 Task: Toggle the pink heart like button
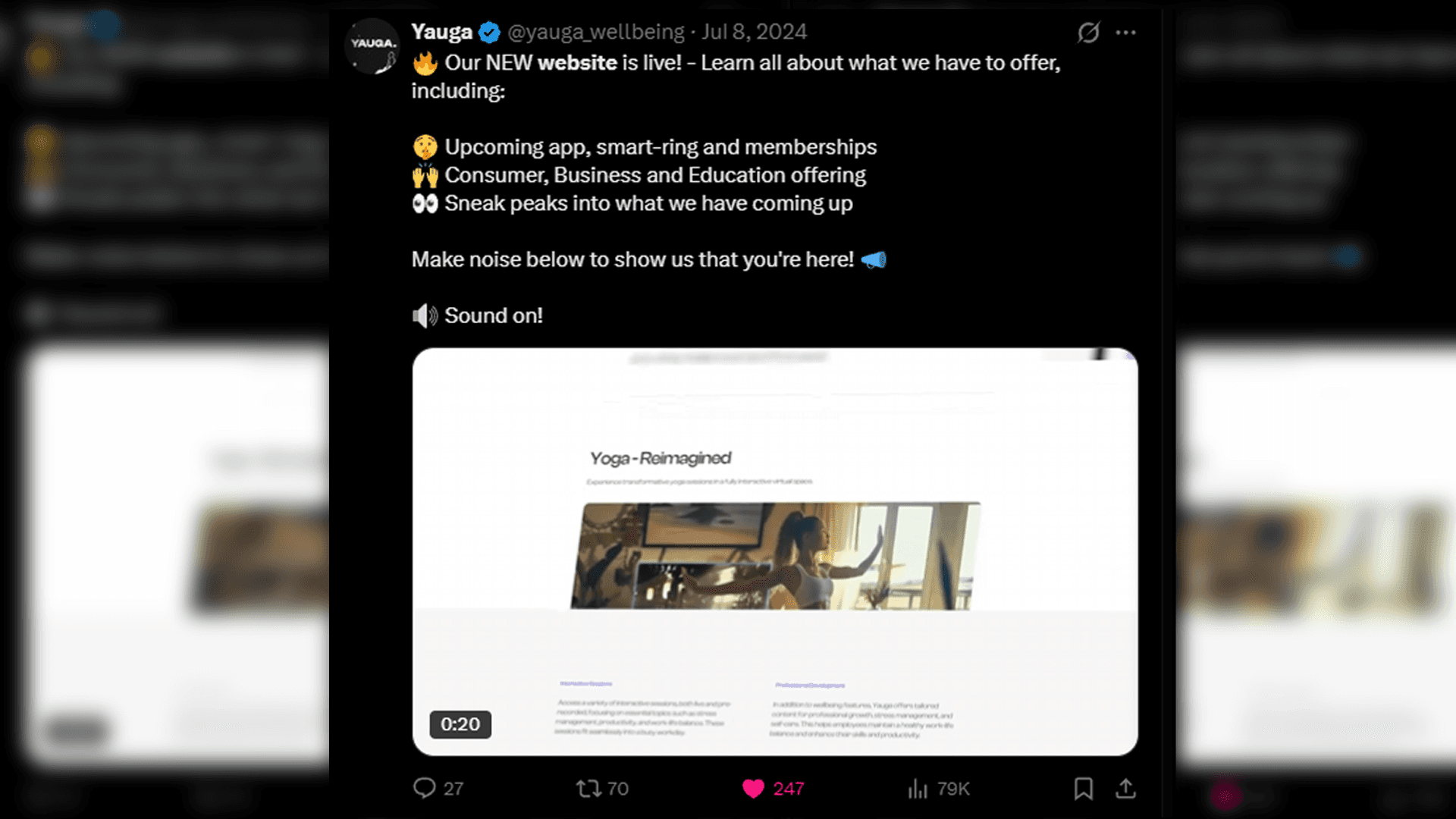(753, 789)
